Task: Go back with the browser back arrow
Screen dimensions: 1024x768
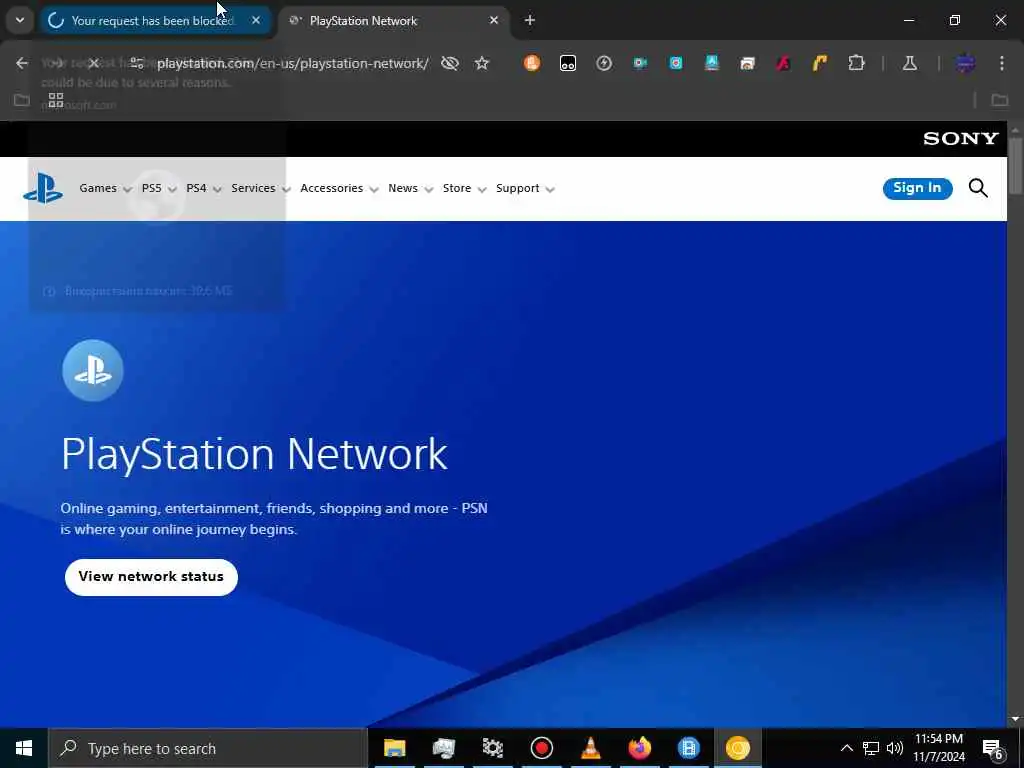Action: tap(22, 63)
